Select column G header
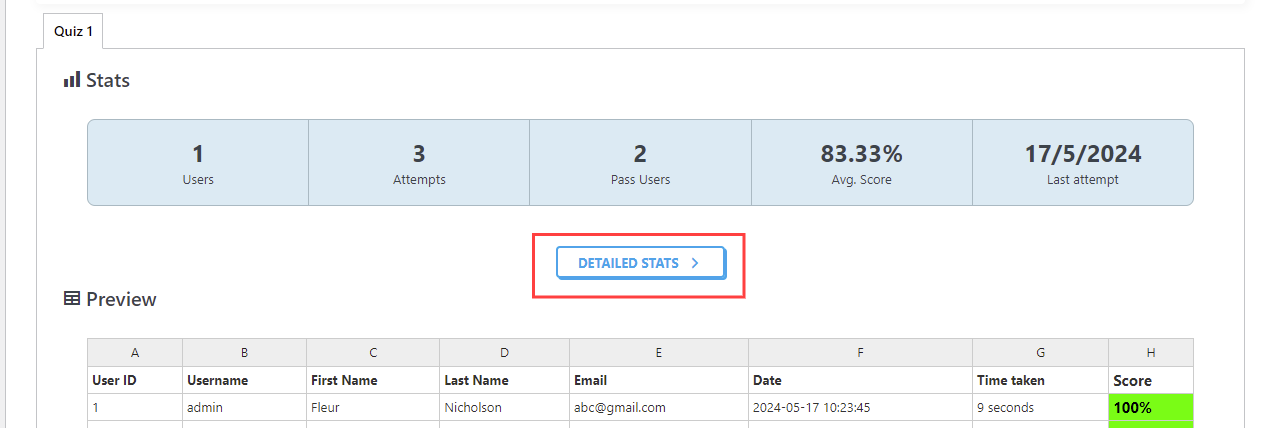1265x428 pixels. point(1040,353)
